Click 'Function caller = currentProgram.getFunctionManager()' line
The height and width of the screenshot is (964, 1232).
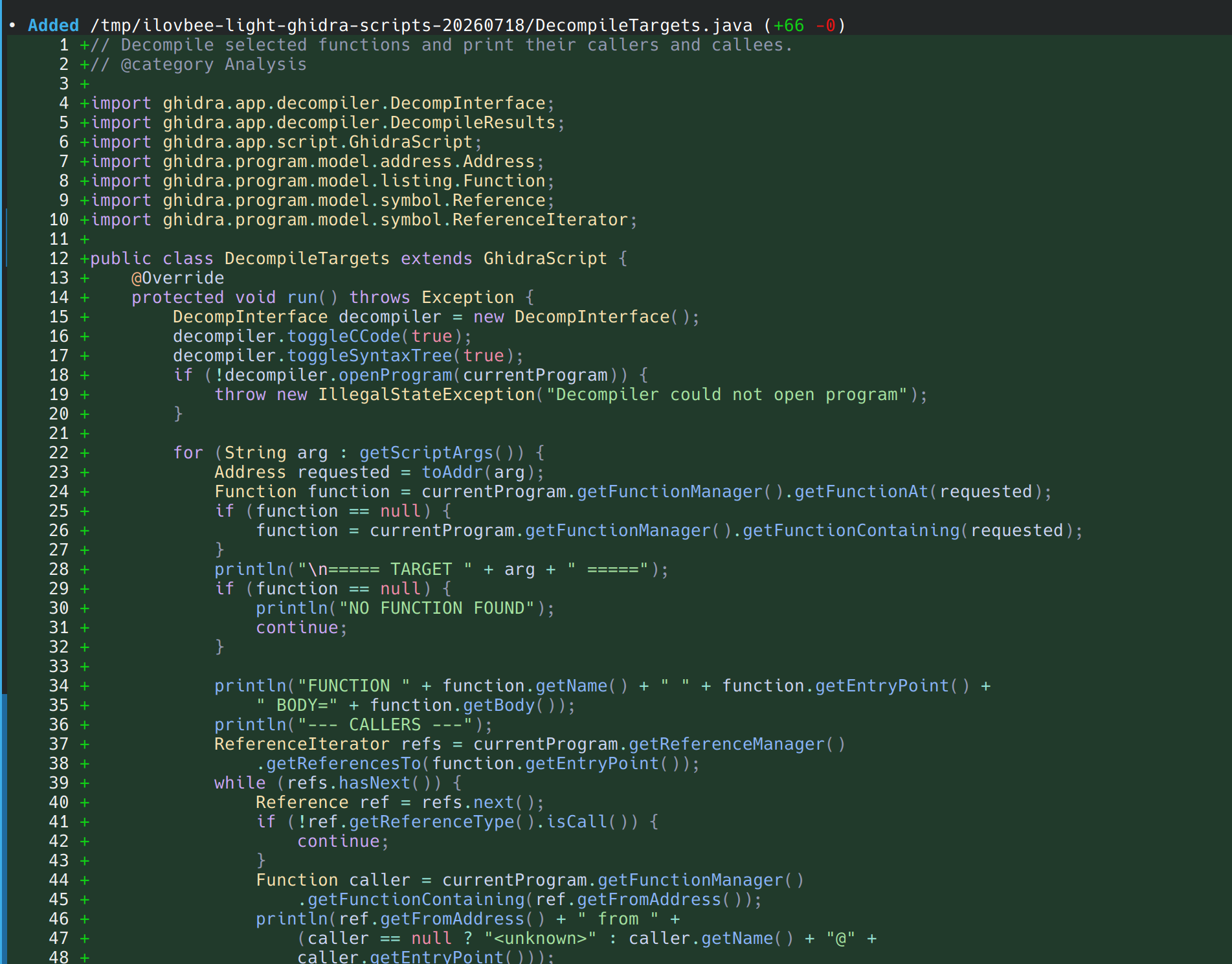point(530,880)
